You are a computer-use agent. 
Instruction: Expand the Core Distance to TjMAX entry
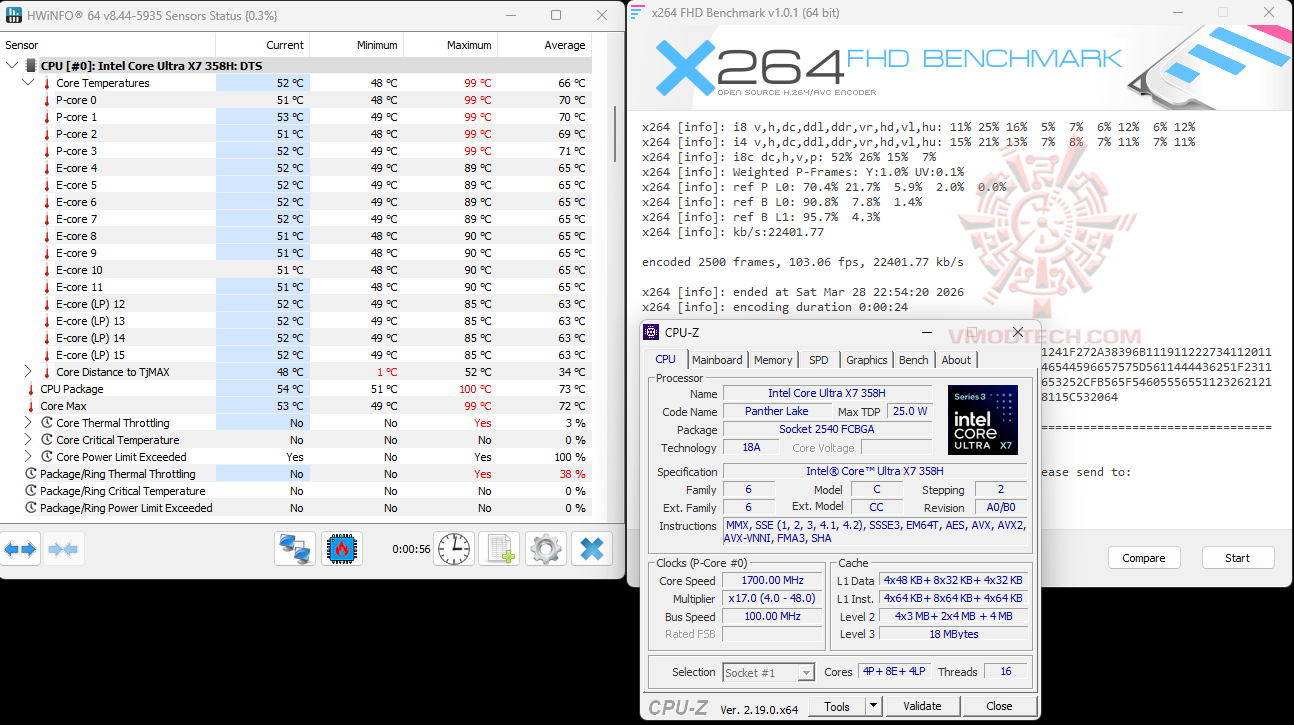[x=28, y=371]
